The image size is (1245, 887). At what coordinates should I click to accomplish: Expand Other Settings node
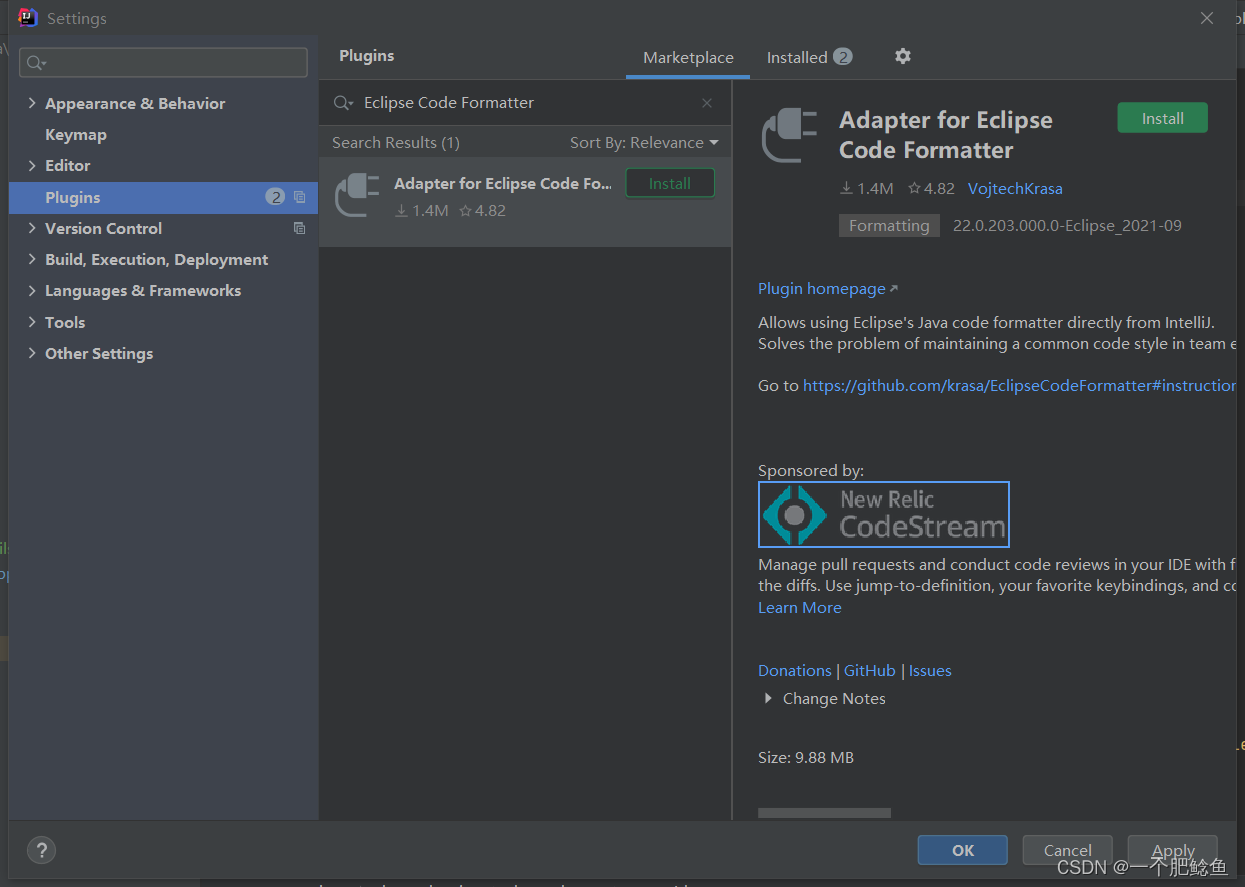click(32, 353)
